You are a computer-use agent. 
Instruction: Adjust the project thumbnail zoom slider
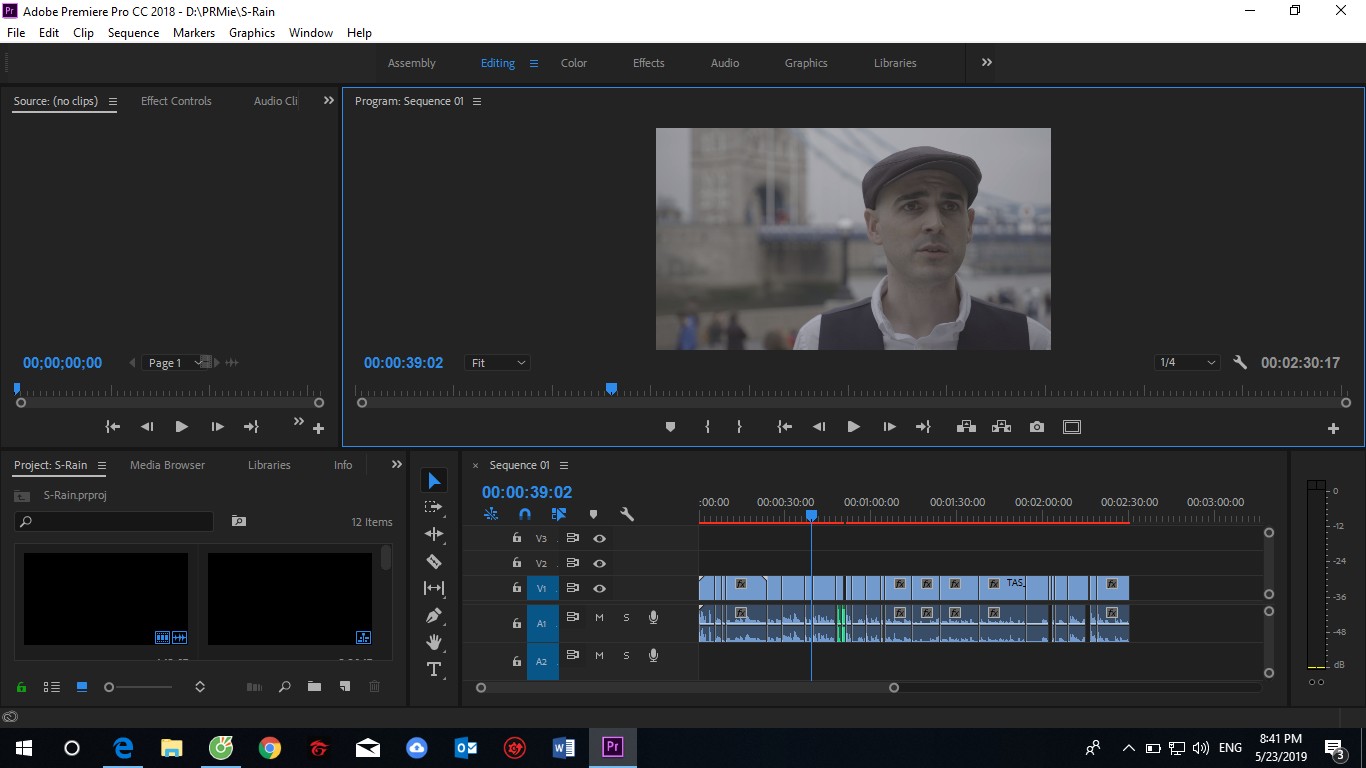(140, 687)
